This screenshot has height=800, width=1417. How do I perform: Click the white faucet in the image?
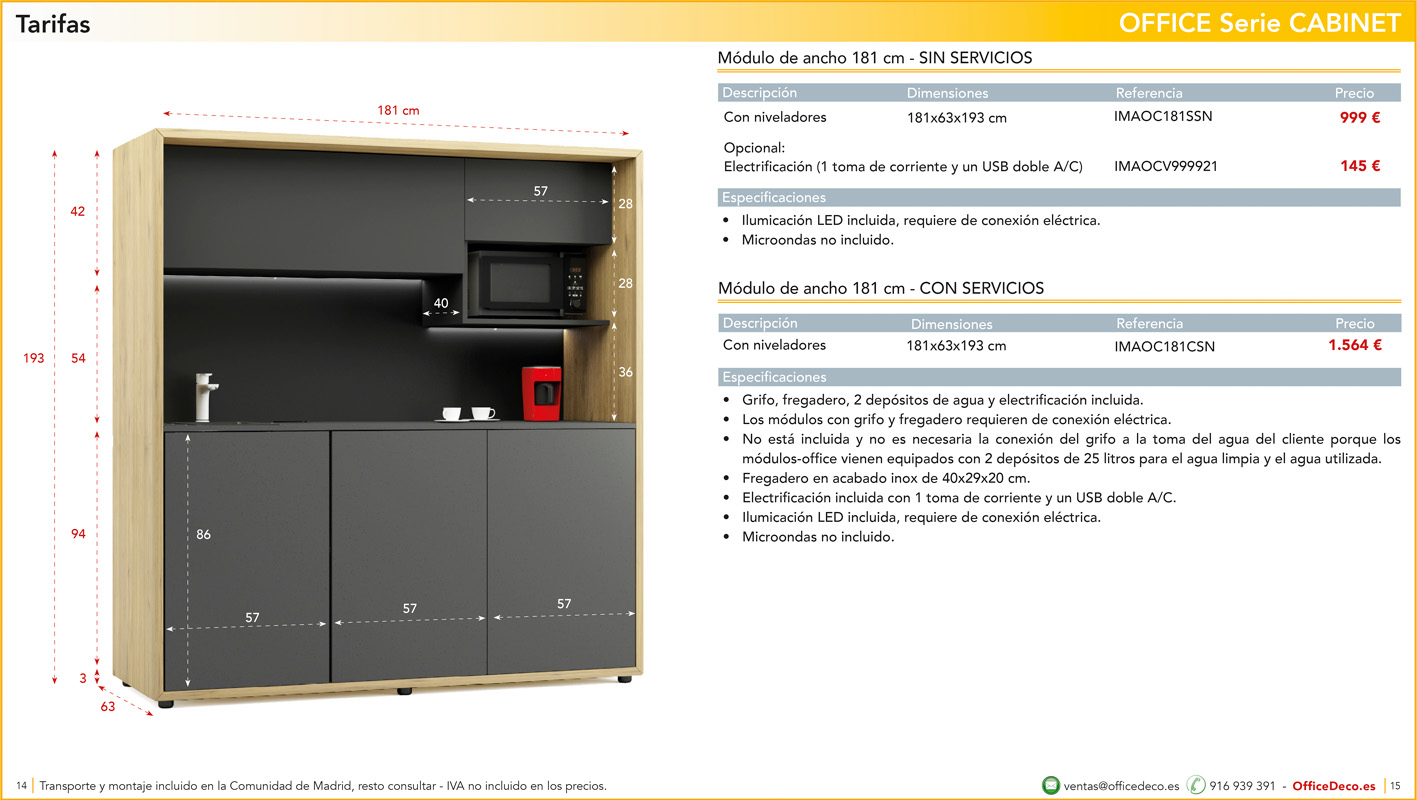[x=205, y=397]
